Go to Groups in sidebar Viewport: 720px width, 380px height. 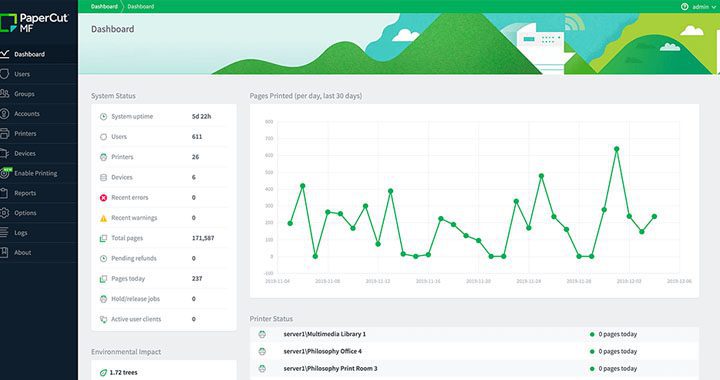click(x=24, y=94)
